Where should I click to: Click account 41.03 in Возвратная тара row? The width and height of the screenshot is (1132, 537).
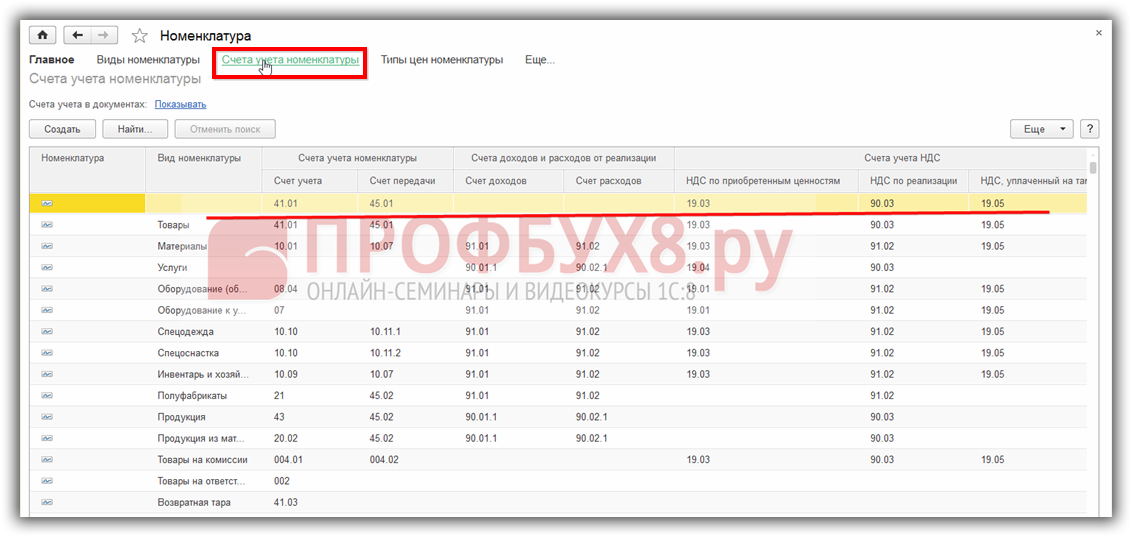point(286,502)
